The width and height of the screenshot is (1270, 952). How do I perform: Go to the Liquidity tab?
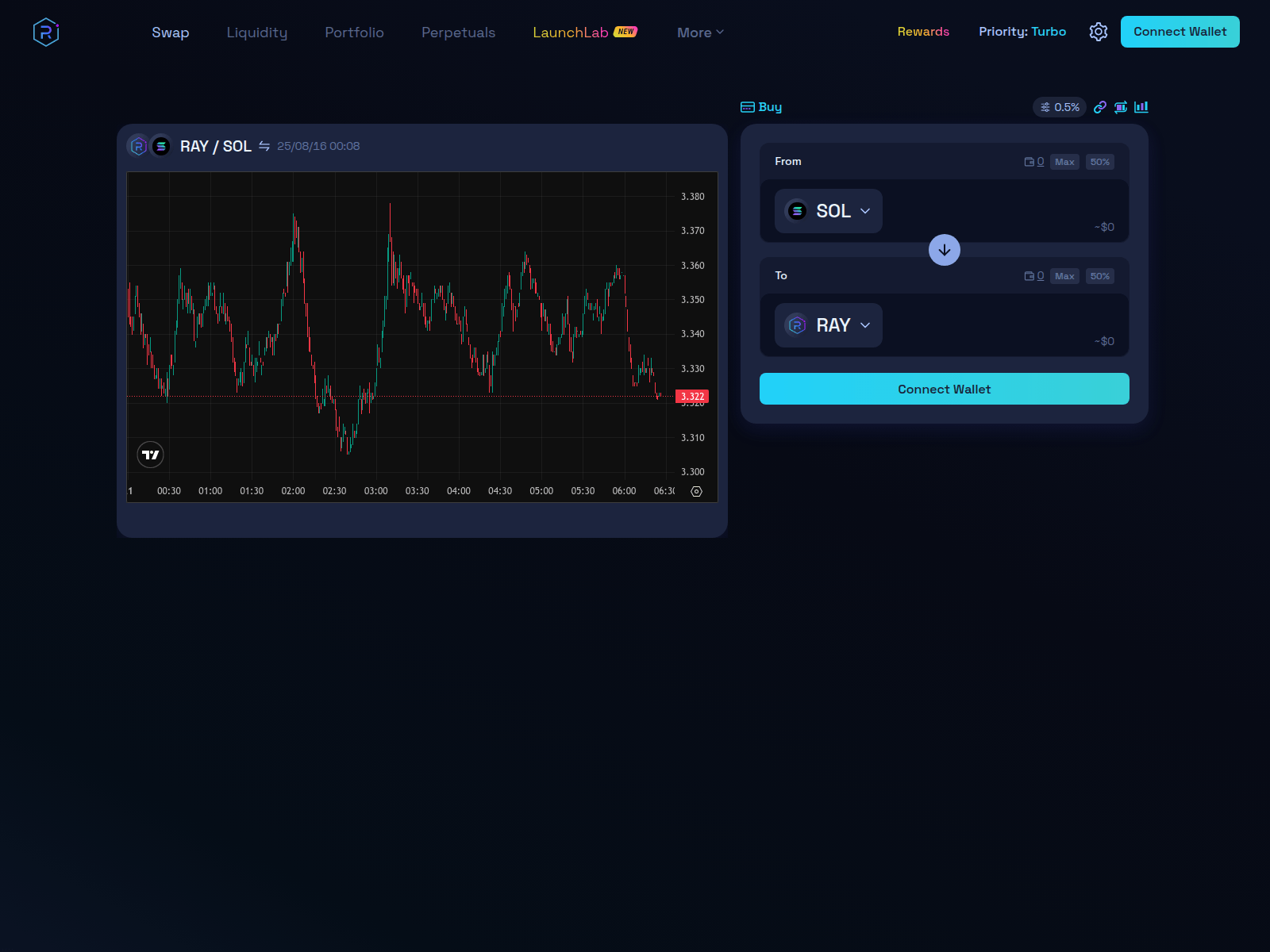(x=257, y=33)
